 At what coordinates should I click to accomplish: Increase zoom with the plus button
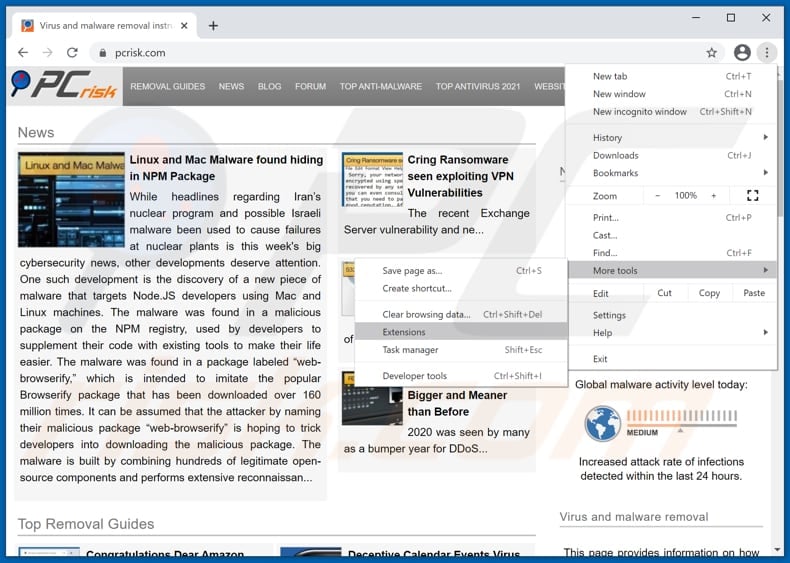click(x=714, y=196)
